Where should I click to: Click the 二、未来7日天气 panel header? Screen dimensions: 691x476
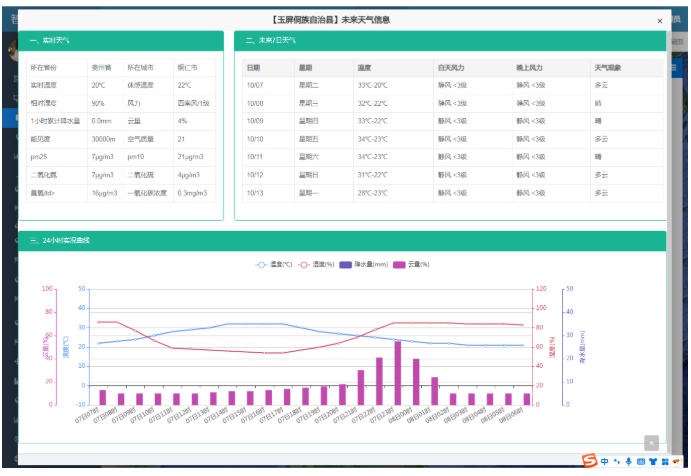click(450, 41)
